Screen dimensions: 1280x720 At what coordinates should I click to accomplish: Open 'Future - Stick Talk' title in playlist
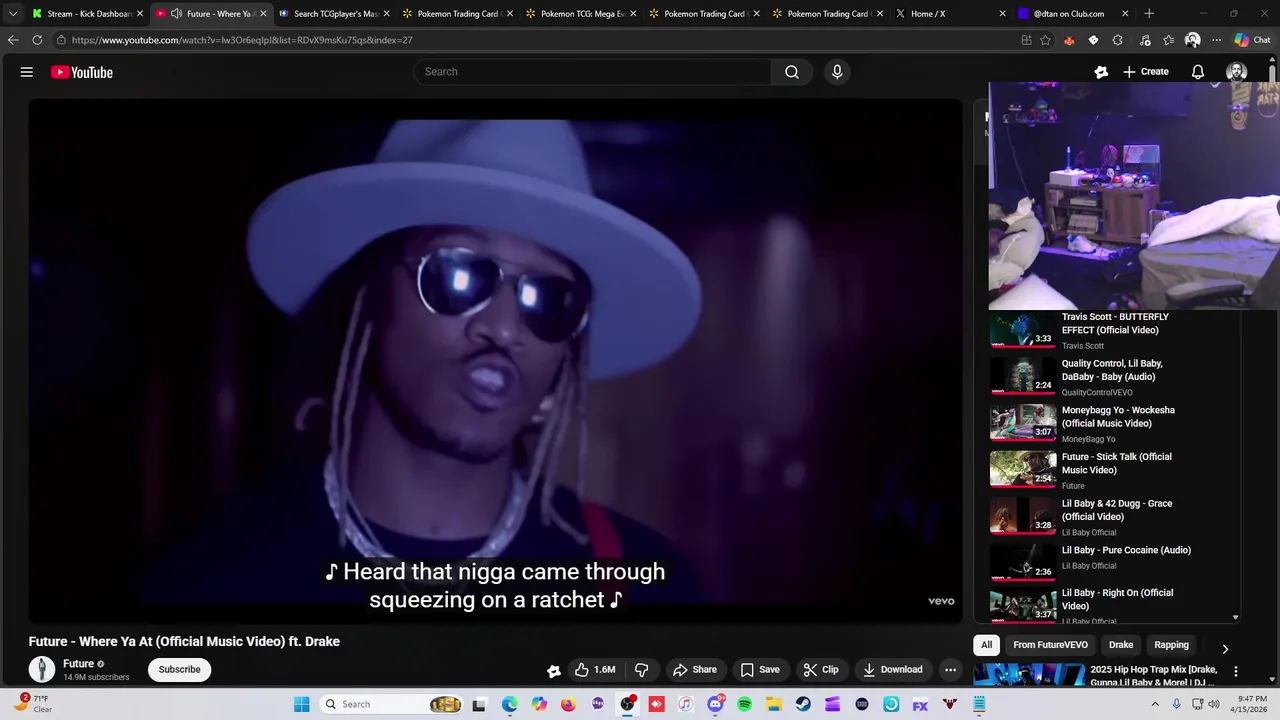click(x=1117, y=463)
